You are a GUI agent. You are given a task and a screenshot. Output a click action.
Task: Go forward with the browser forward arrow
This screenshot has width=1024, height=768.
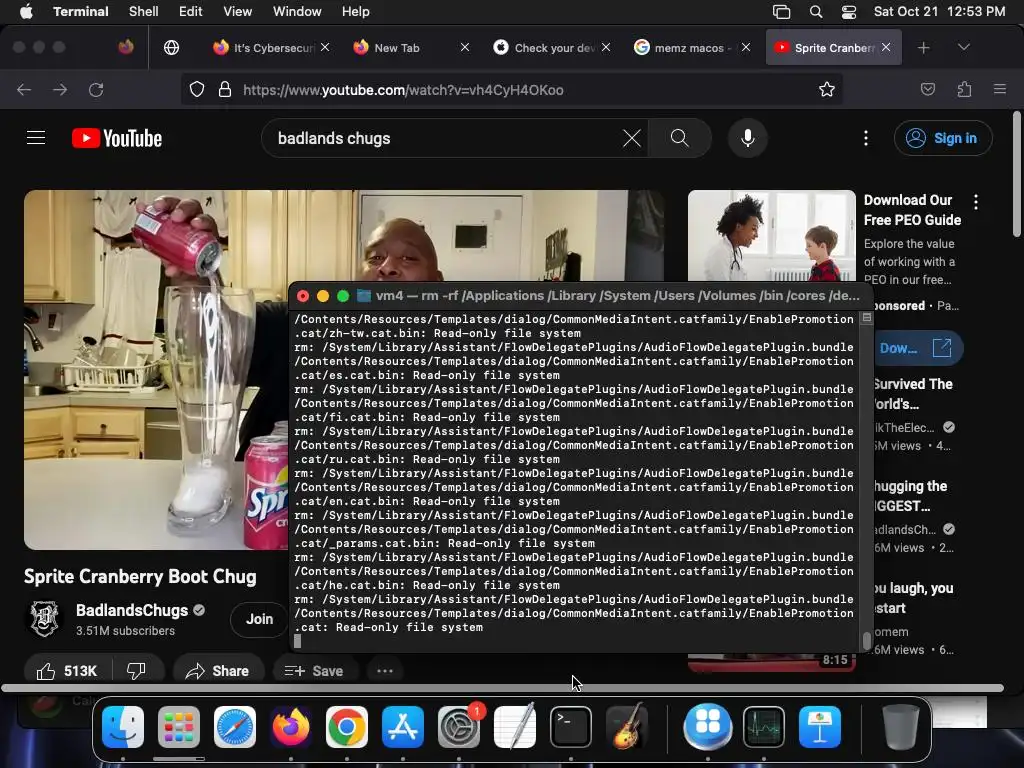(60, 89)
